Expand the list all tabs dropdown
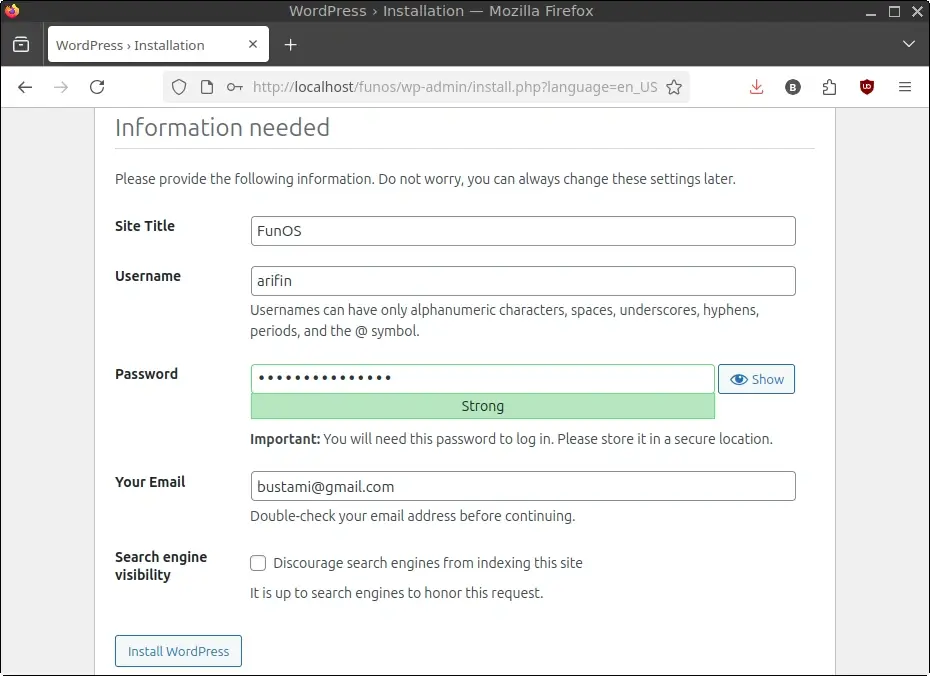 (908, 44)
